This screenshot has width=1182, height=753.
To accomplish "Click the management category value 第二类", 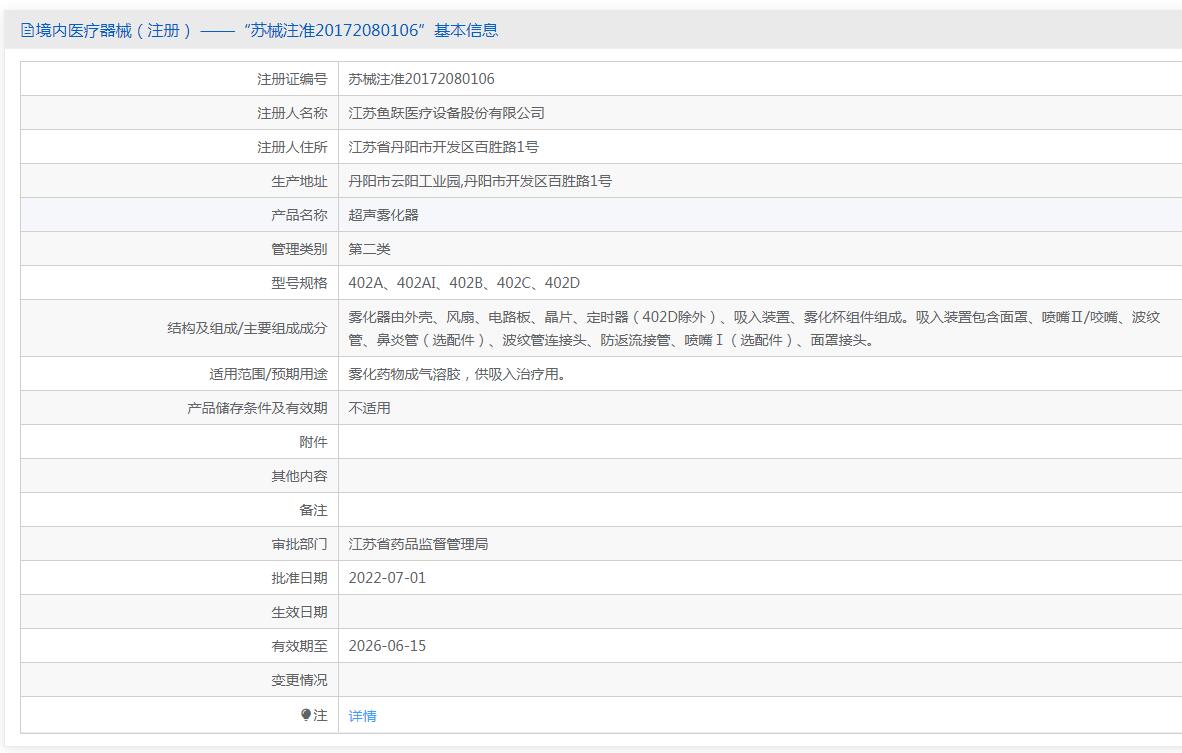I will click(x=369, y=249).
